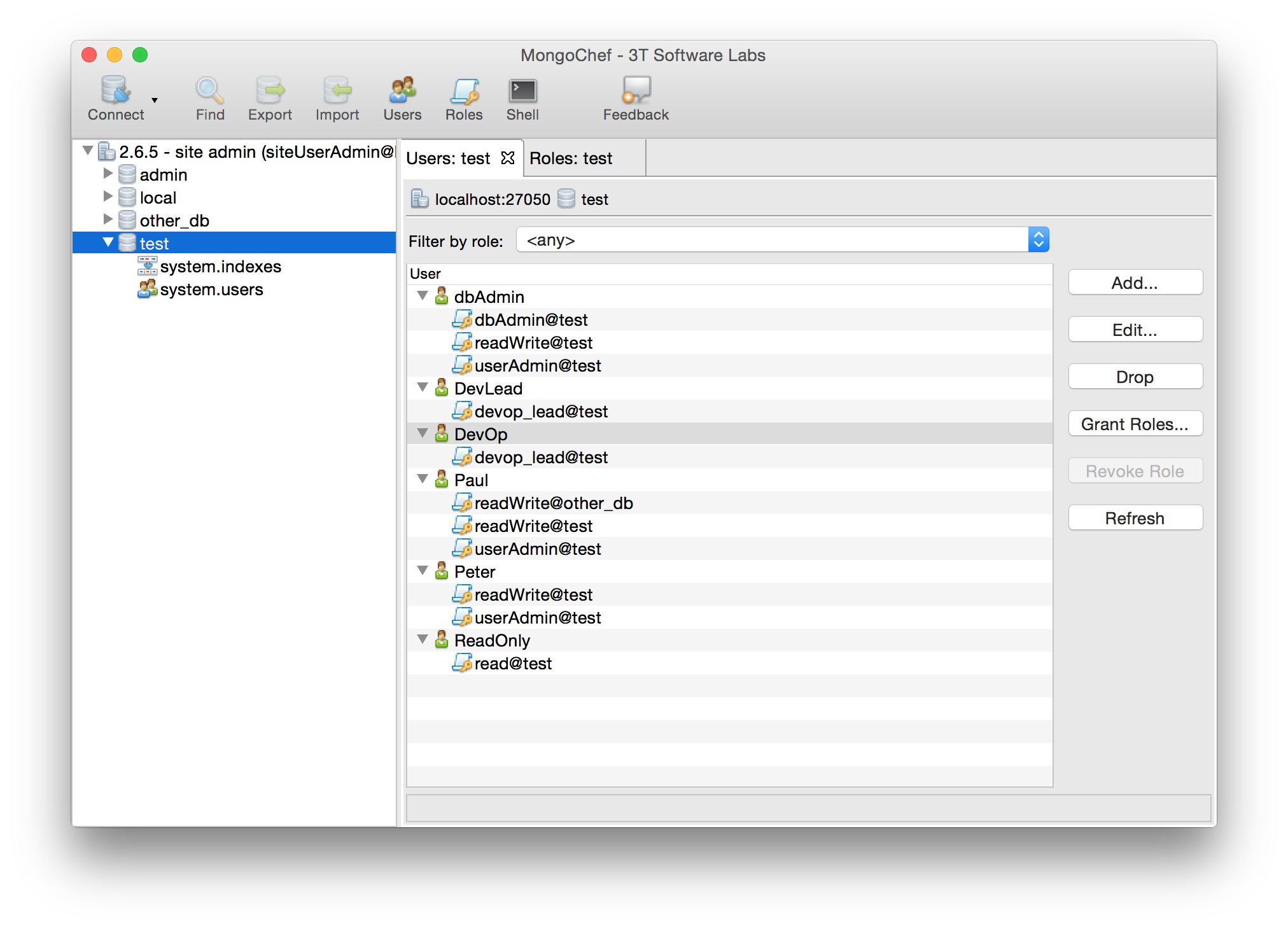Collapse the ReadOnly user row

(x=422, y=639)
